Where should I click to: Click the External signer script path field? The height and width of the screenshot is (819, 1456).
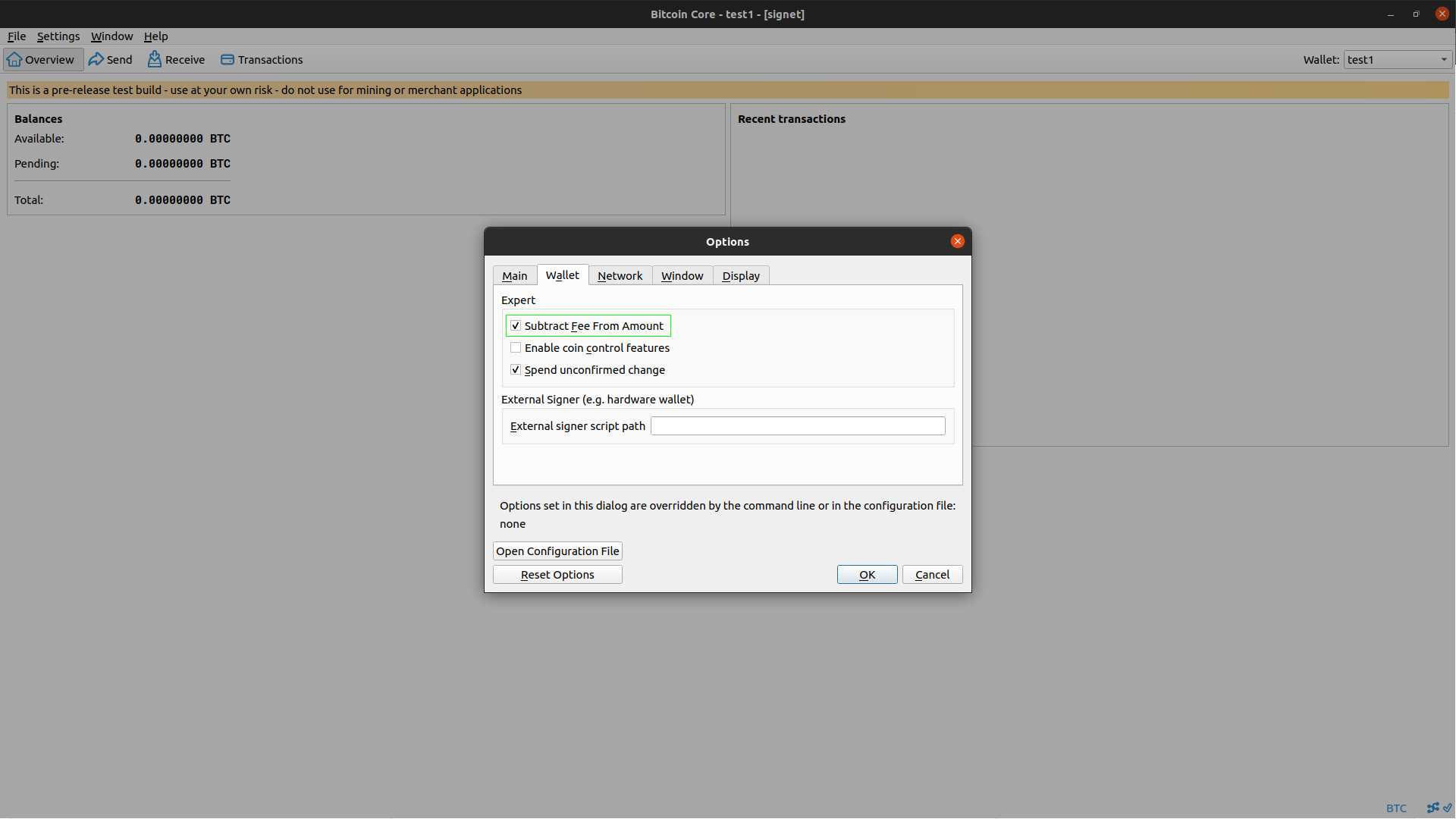797,425
